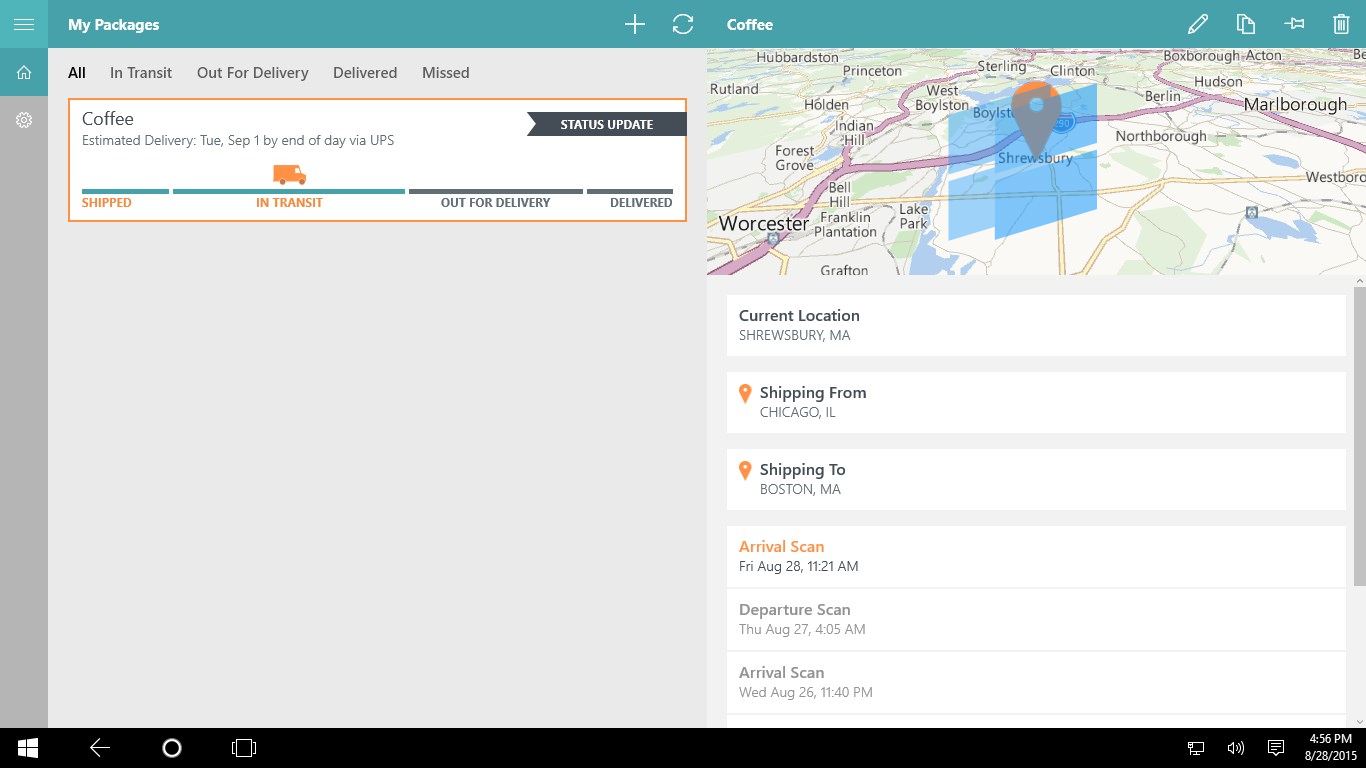Open the hamburger navigation menu

click(x=24, y=24)
